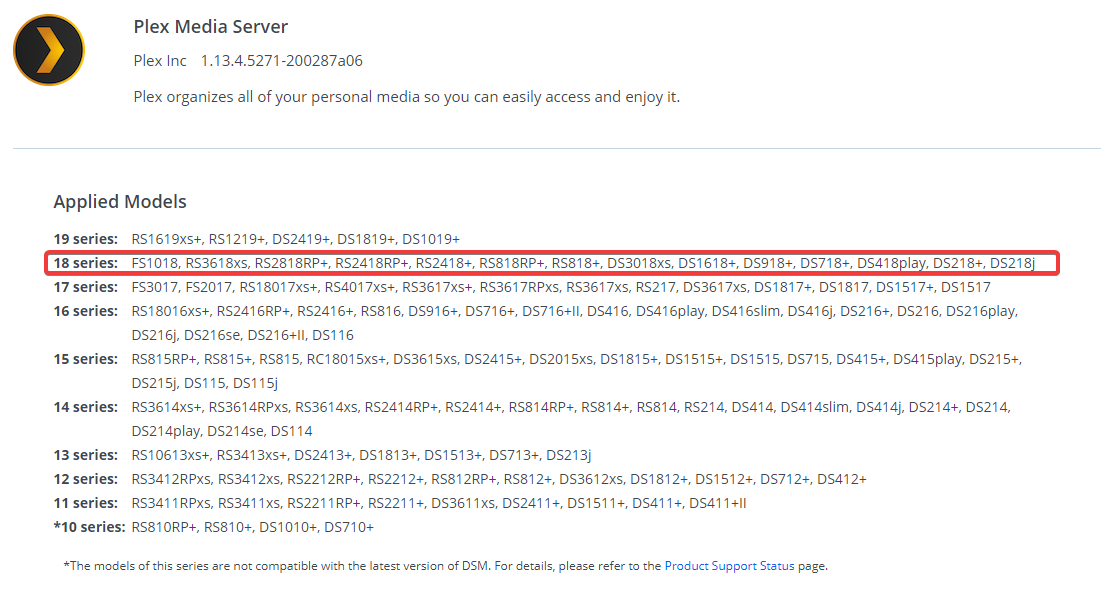Click the Plex Media Server title
Screen dimensions: 1101x604
point(210,27)
